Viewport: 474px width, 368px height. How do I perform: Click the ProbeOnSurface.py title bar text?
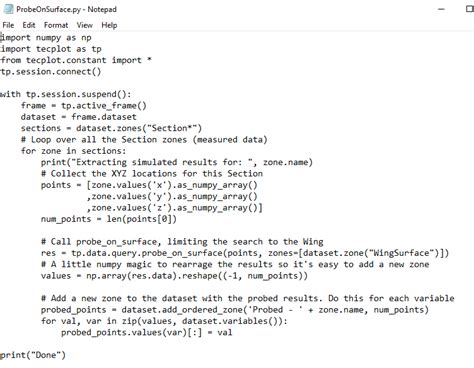coord(66,9)
